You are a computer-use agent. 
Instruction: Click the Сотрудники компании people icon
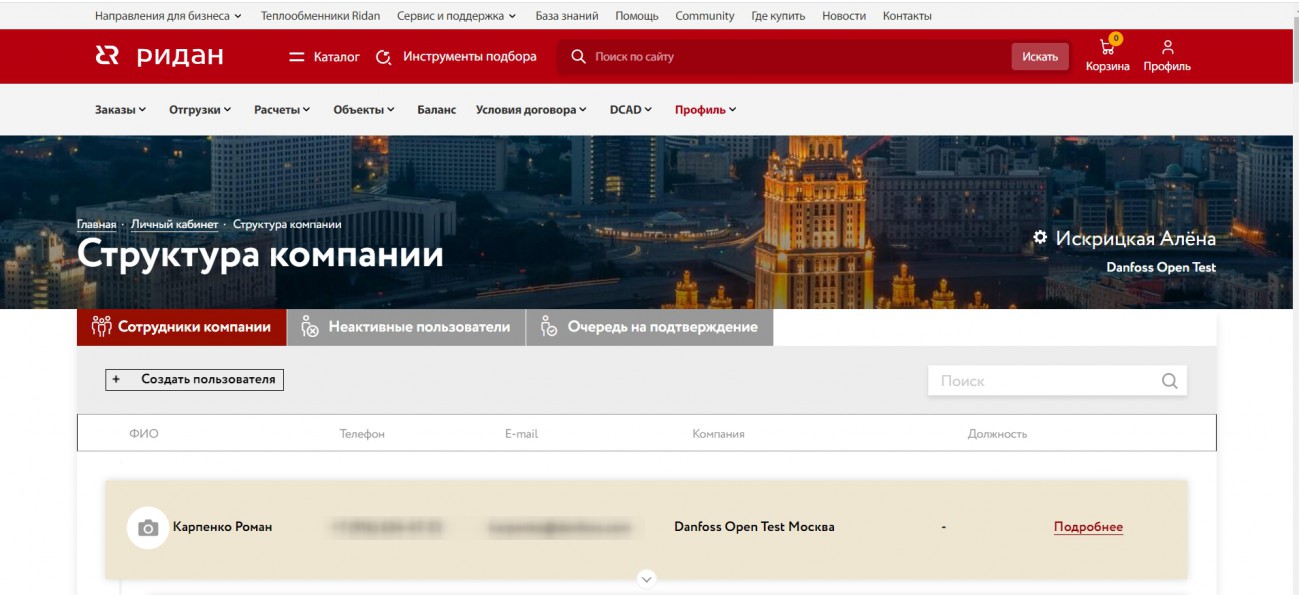pos(100,324)
